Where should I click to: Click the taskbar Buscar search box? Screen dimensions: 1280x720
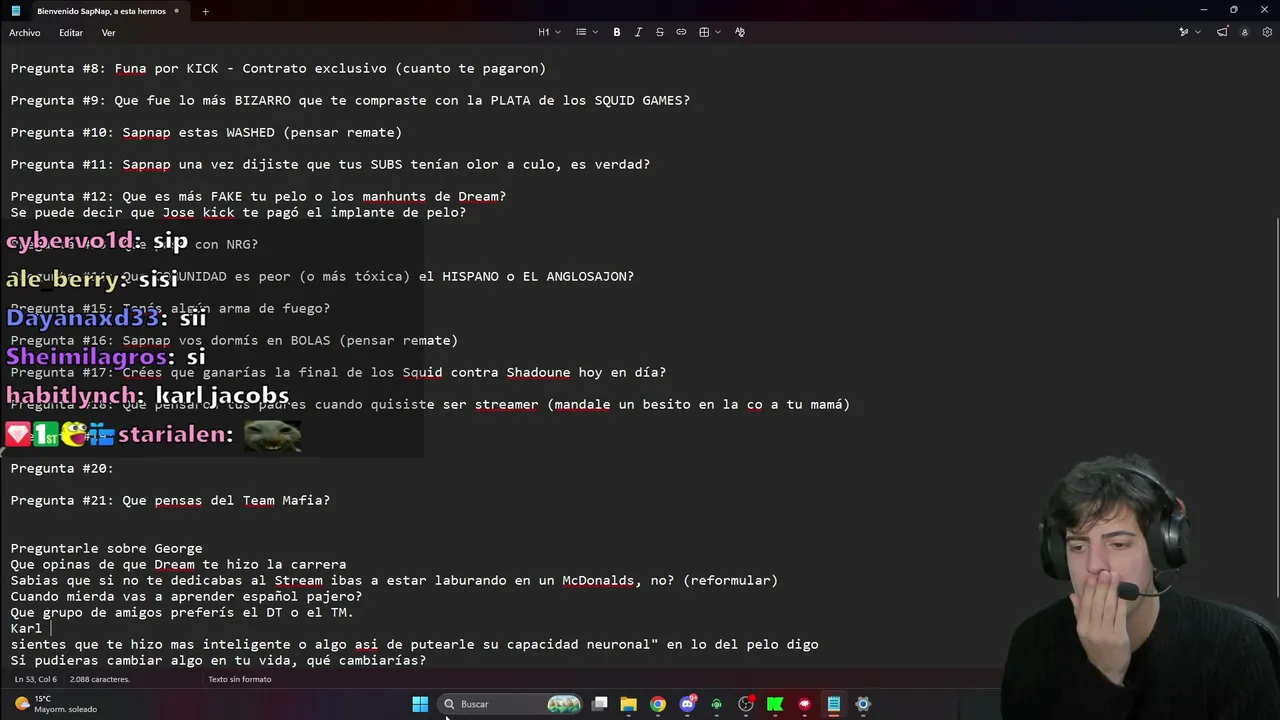512,704
